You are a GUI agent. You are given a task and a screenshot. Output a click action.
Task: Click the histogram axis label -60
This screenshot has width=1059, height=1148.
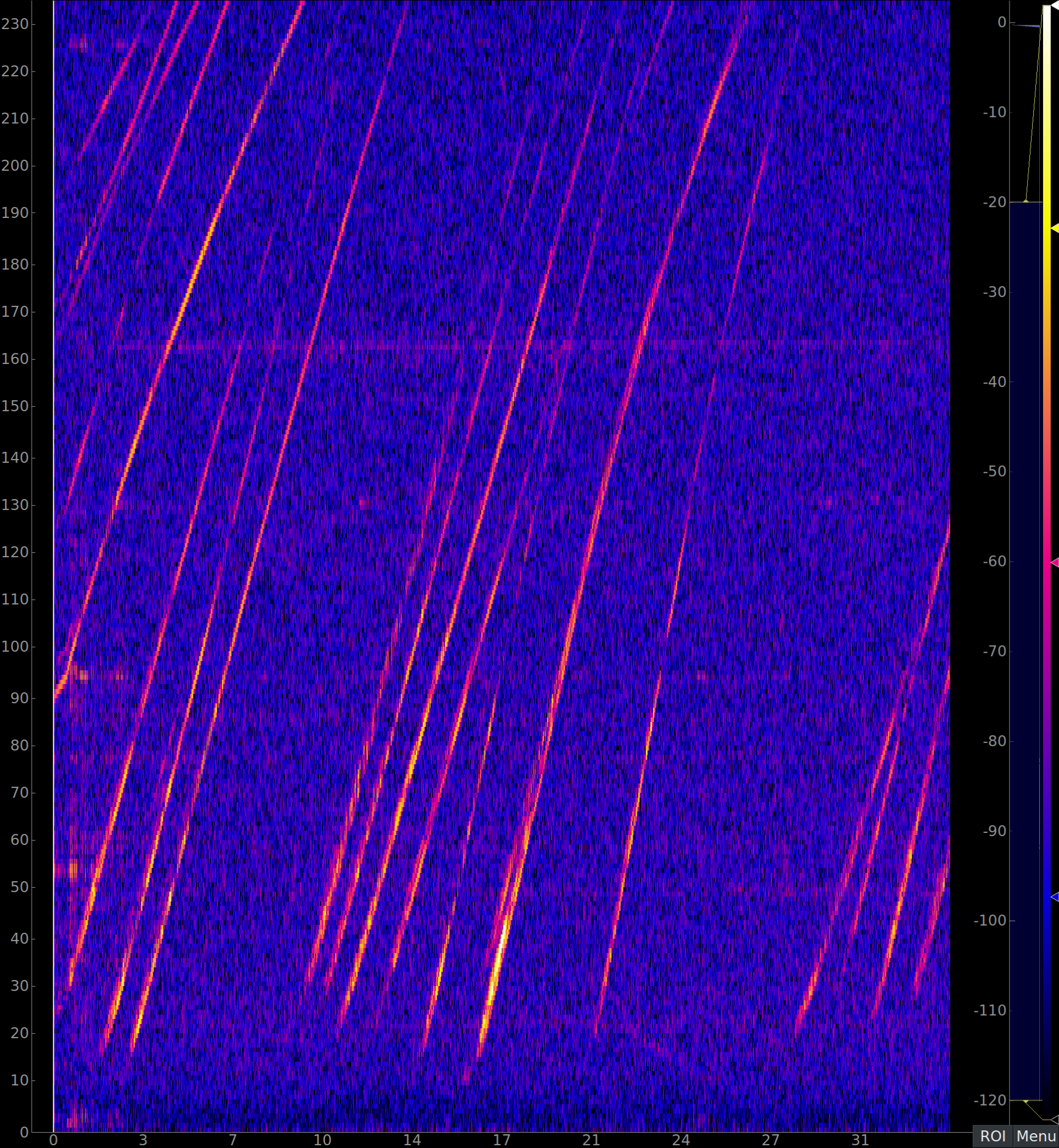click(995, 562)
